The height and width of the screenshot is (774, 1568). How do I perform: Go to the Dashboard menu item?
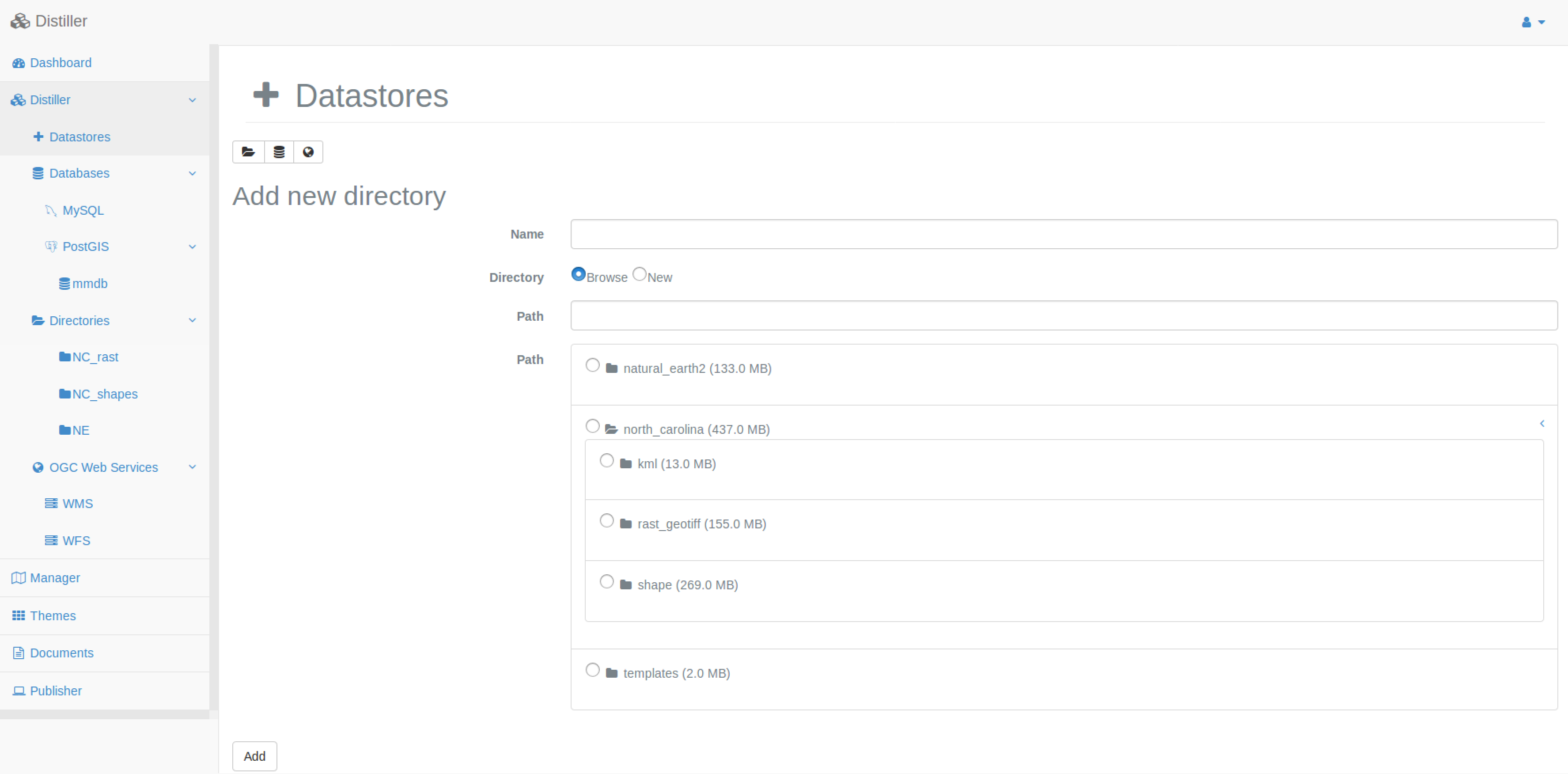pyautogui.click(x=60, y=63)
